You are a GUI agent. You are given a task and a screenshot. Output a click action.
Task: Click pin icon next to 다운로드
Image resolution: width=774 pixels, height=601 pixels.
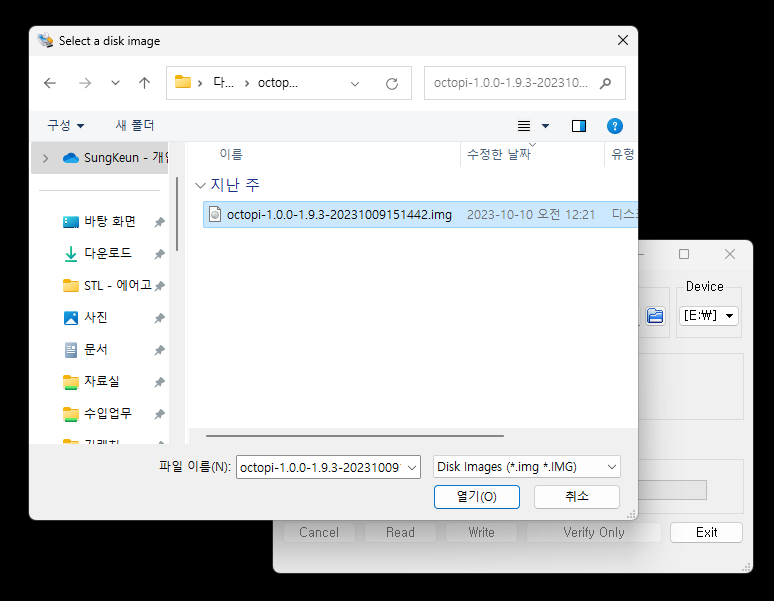coord(159,254)
